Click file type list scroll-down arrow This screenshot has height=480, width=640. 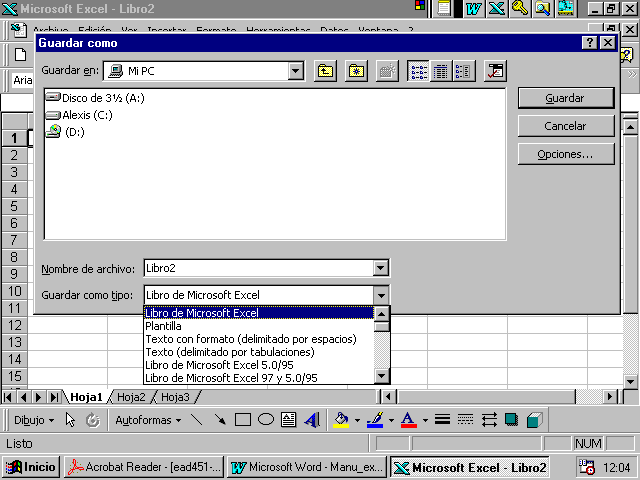(x=382, y=376)
